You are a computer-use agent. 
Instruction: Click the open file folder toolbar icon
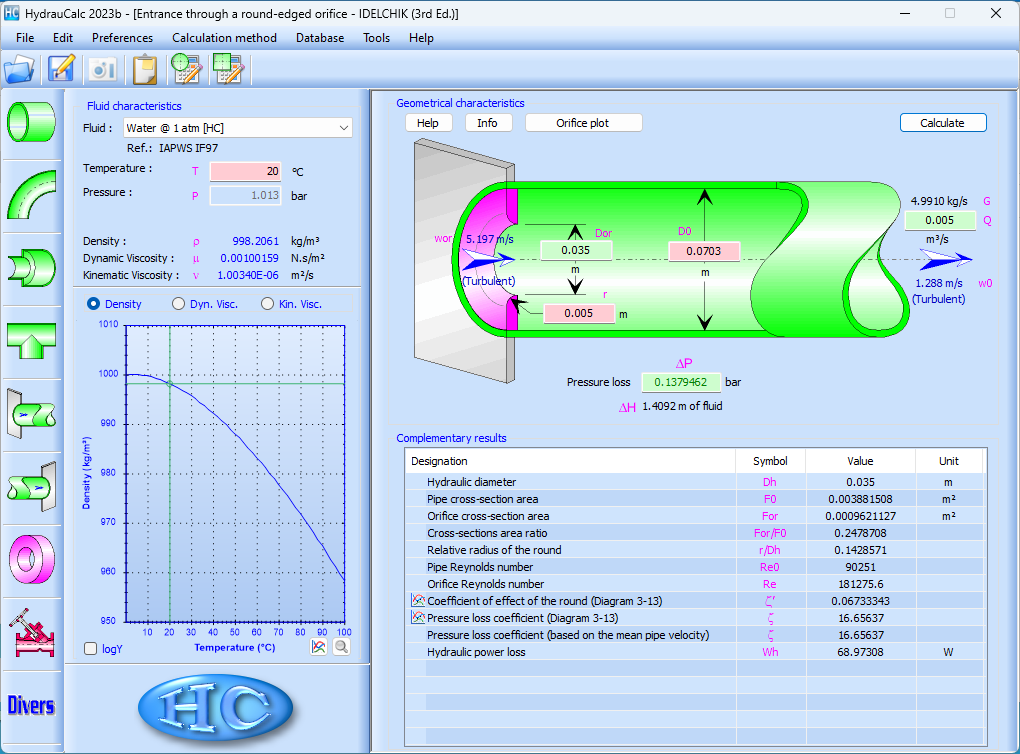click(20, 68)
